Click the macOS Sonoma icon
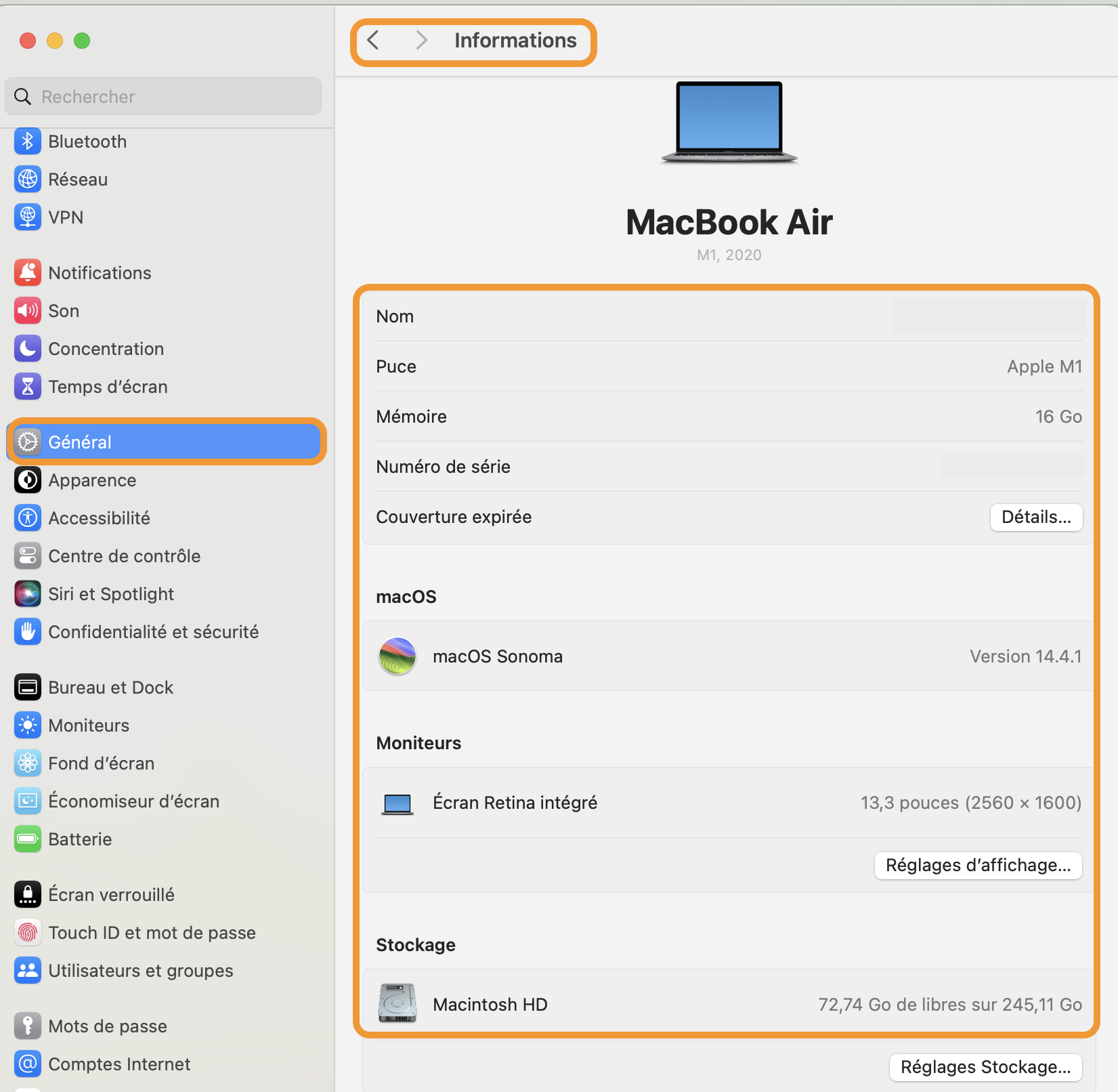 [397, 656]
